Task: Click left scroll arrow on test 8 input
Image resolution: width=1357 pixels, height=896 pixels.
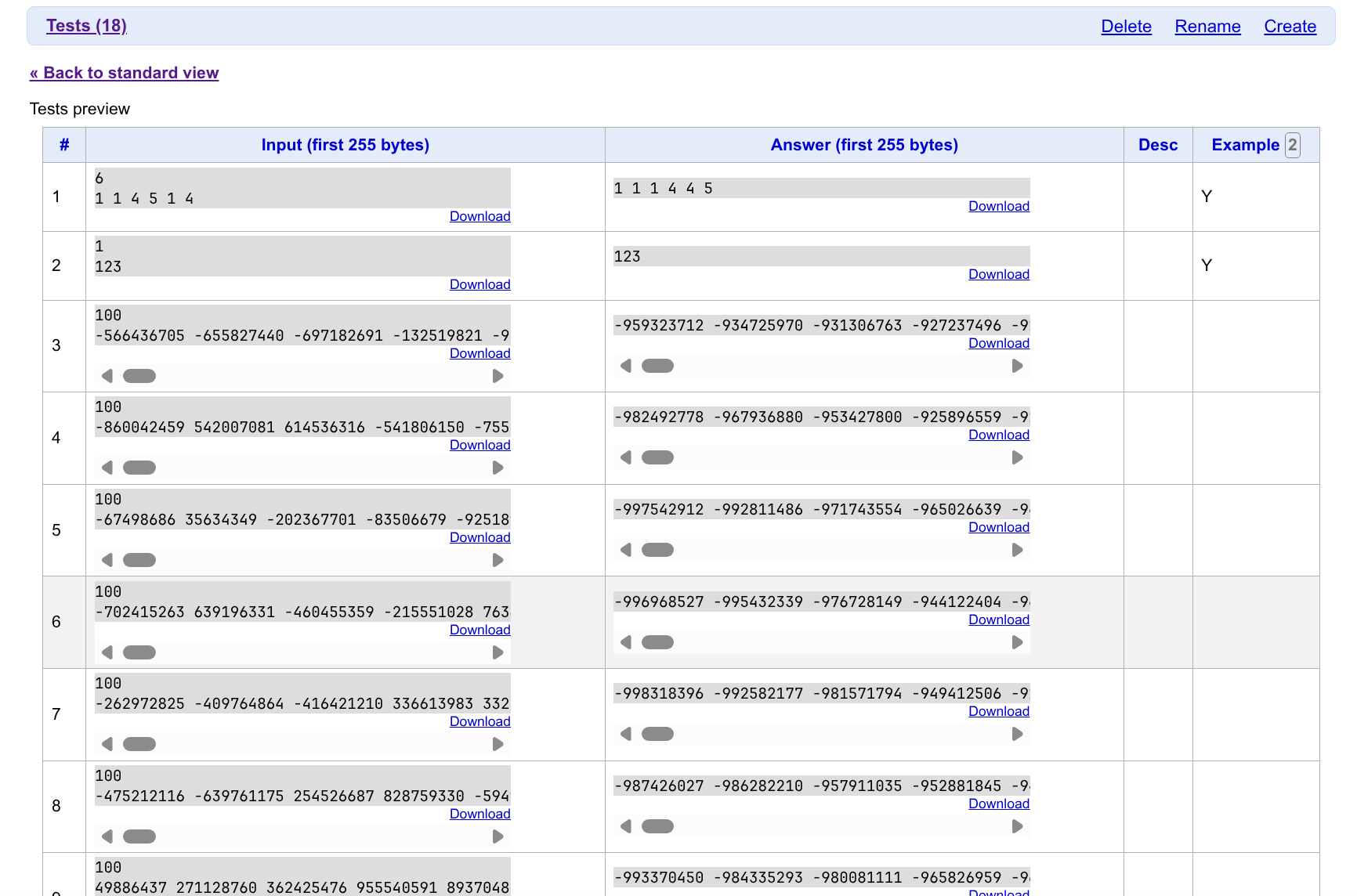Action: click(x=107, y=836)
